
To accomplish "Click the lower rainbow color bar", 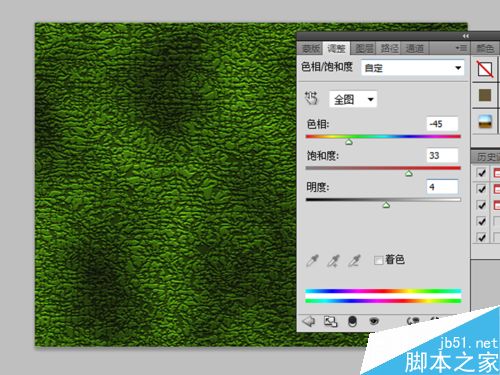I will 383,301.
